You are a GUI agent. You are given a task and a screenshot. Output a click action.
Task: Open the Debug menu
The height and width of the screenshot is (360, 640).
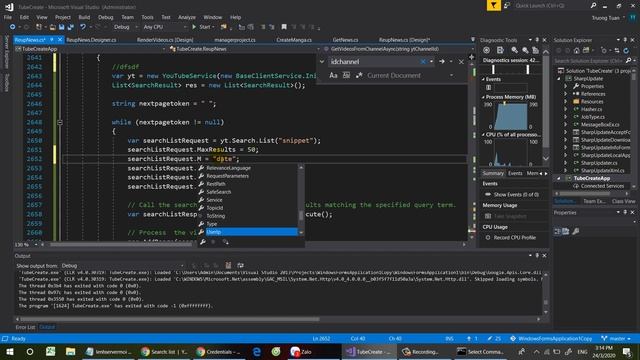pyautogui.click(x=105, y=17)
